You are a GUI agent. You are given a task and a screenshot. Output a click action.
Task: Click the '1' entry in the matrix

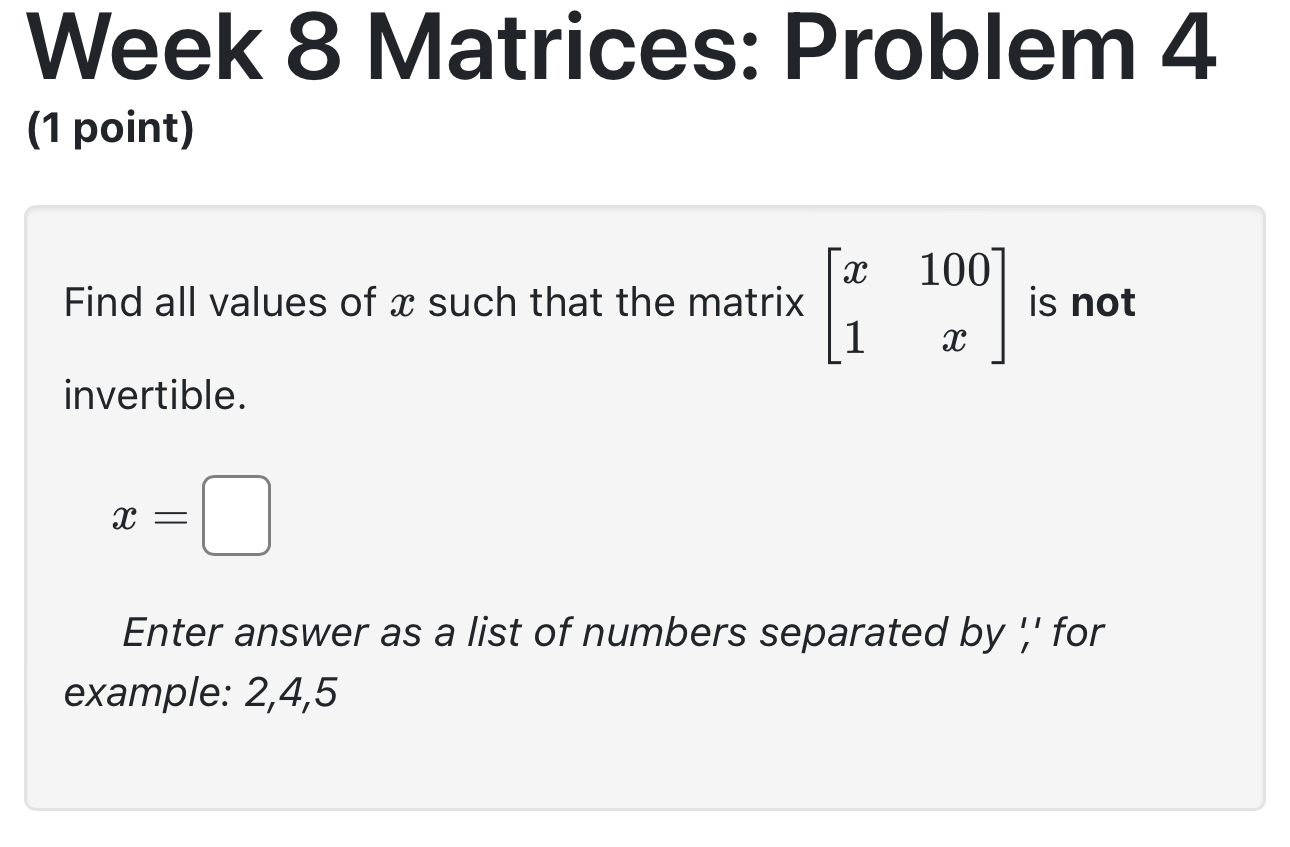pos(854,336)
